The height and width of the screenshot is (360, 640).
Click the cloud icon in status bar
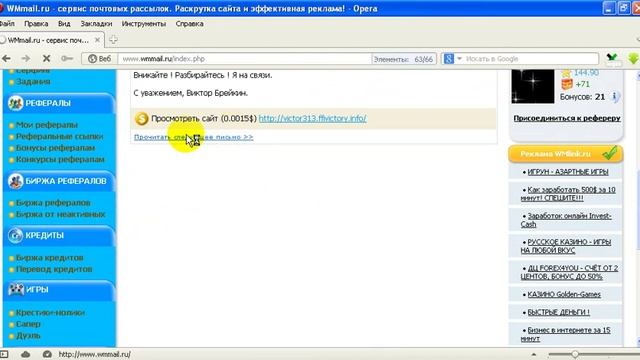pos(25,354)
